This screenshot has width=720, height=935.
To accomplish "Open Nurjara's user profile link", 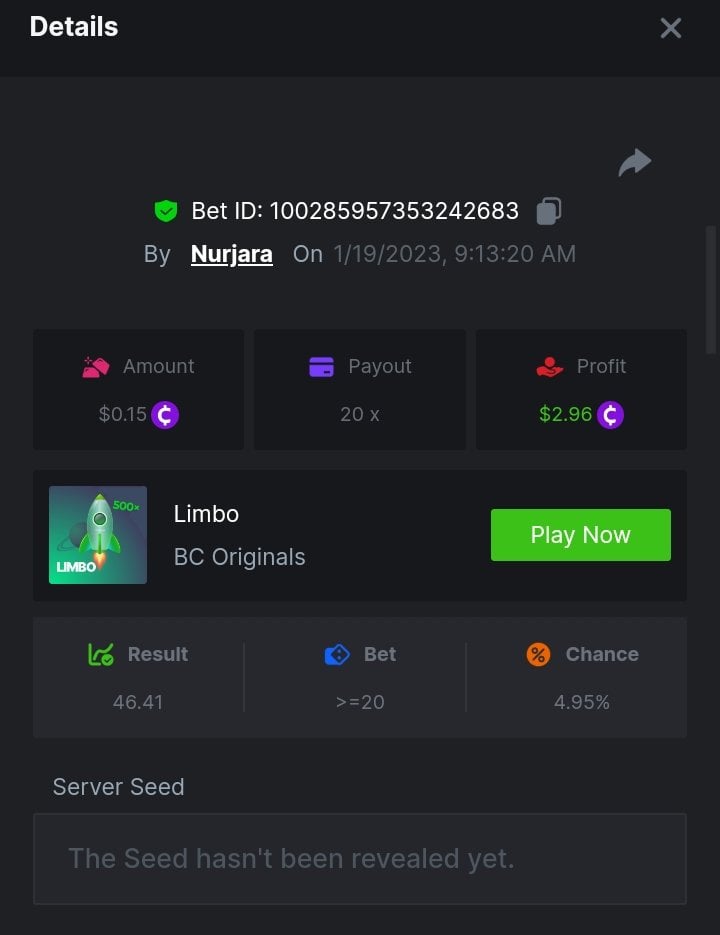I will tap(231, 254).
